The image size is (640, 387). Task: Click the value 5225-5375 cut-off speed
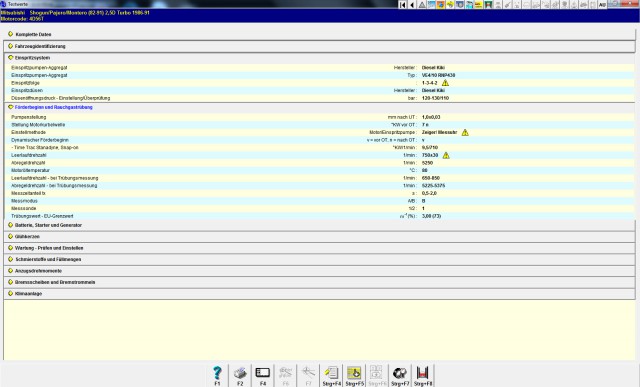[433, 186]
